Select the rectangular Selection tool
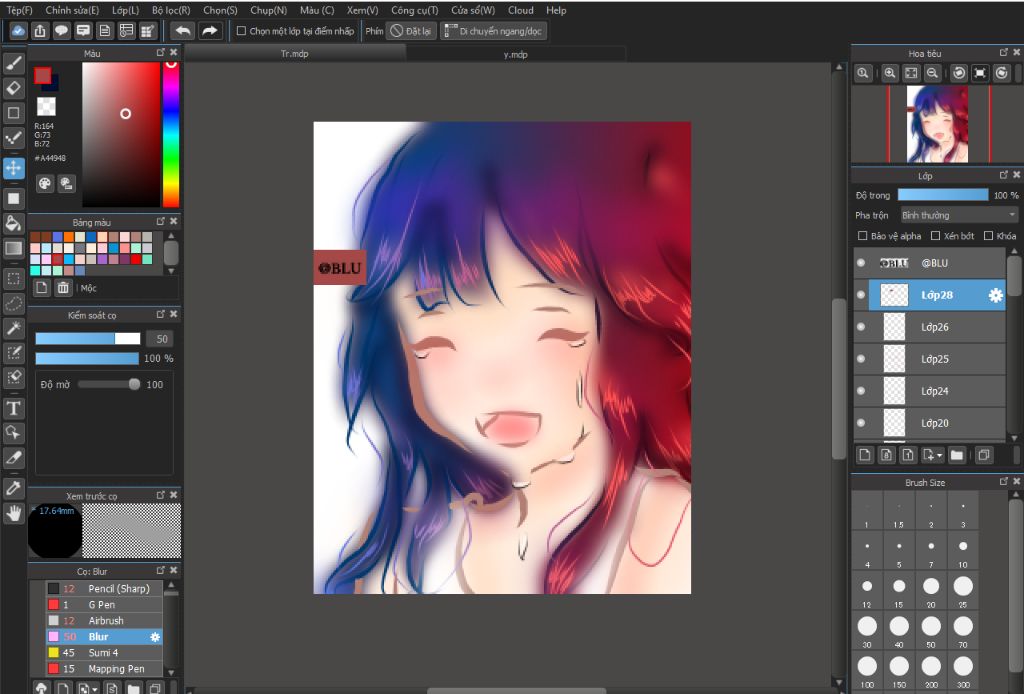The width and height of the screenshot is (1024, 694). pyautogui.click(x=14, y=279)
